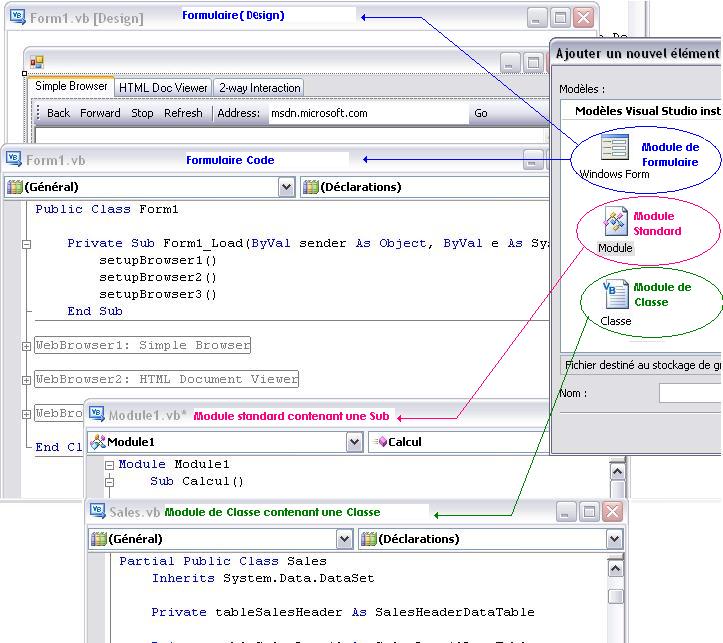Viewport: 723px width, 643px height.
Task: Open the Module1 object dropdown
Action: (x=354, y=441)
